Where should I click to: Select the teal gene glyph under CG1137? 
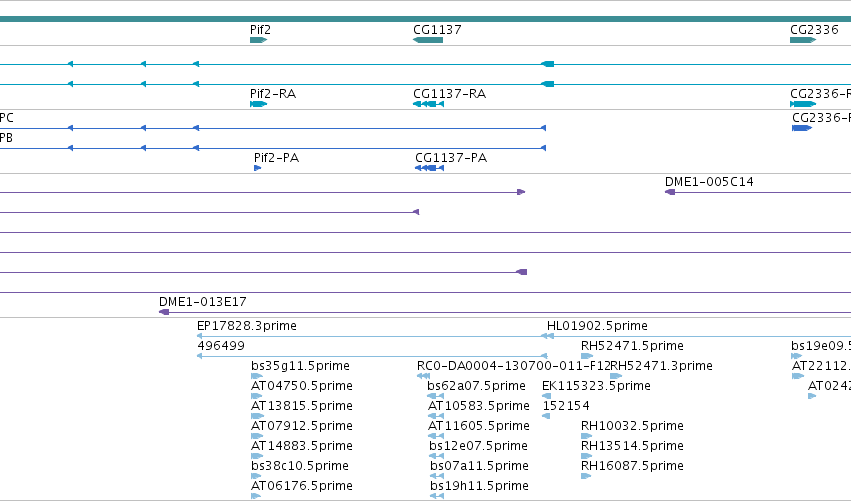[x=428, y=40]
